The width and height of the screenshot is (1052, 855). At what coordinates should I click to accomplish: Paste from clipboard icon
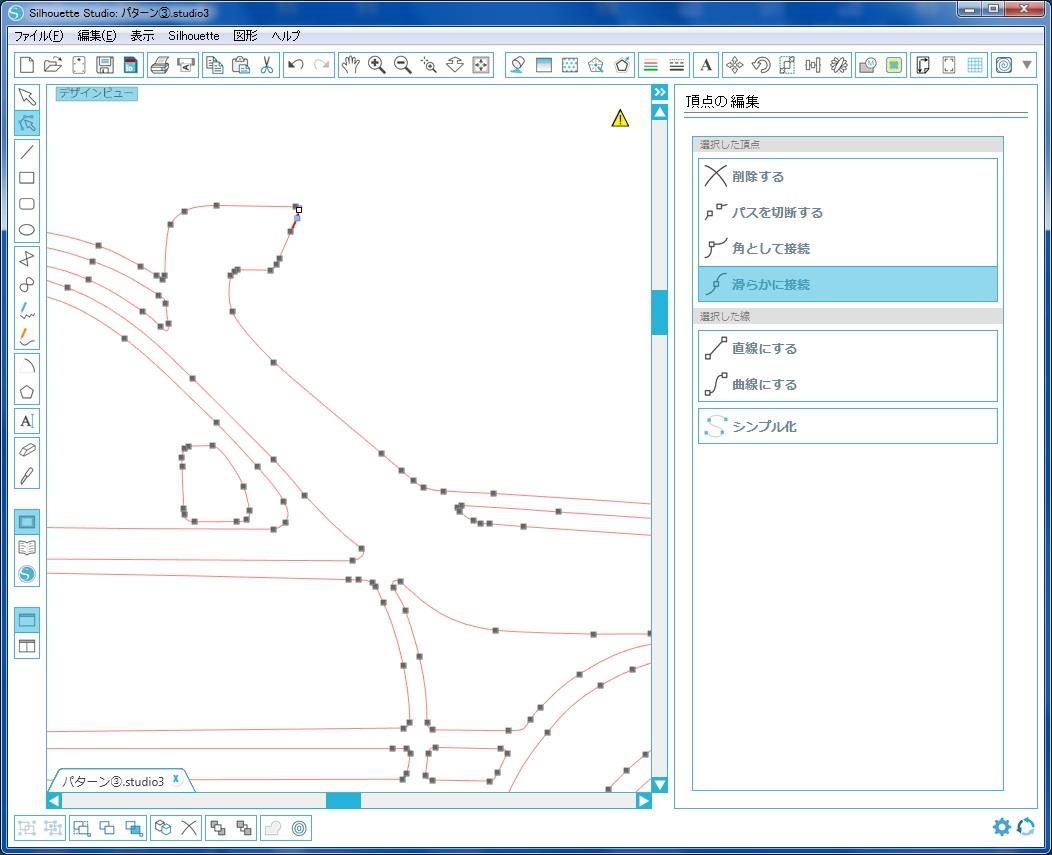pos(240,65)
